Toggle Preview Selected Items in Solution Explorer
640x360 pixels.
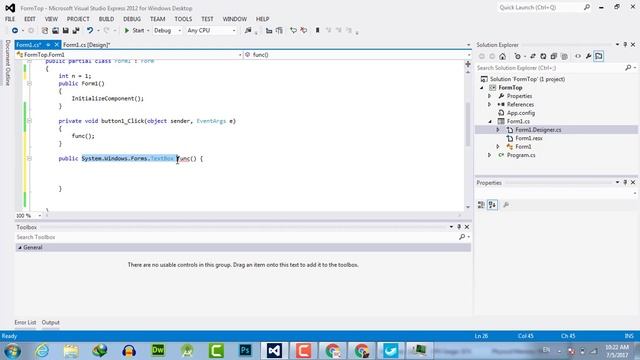(599, 56)
